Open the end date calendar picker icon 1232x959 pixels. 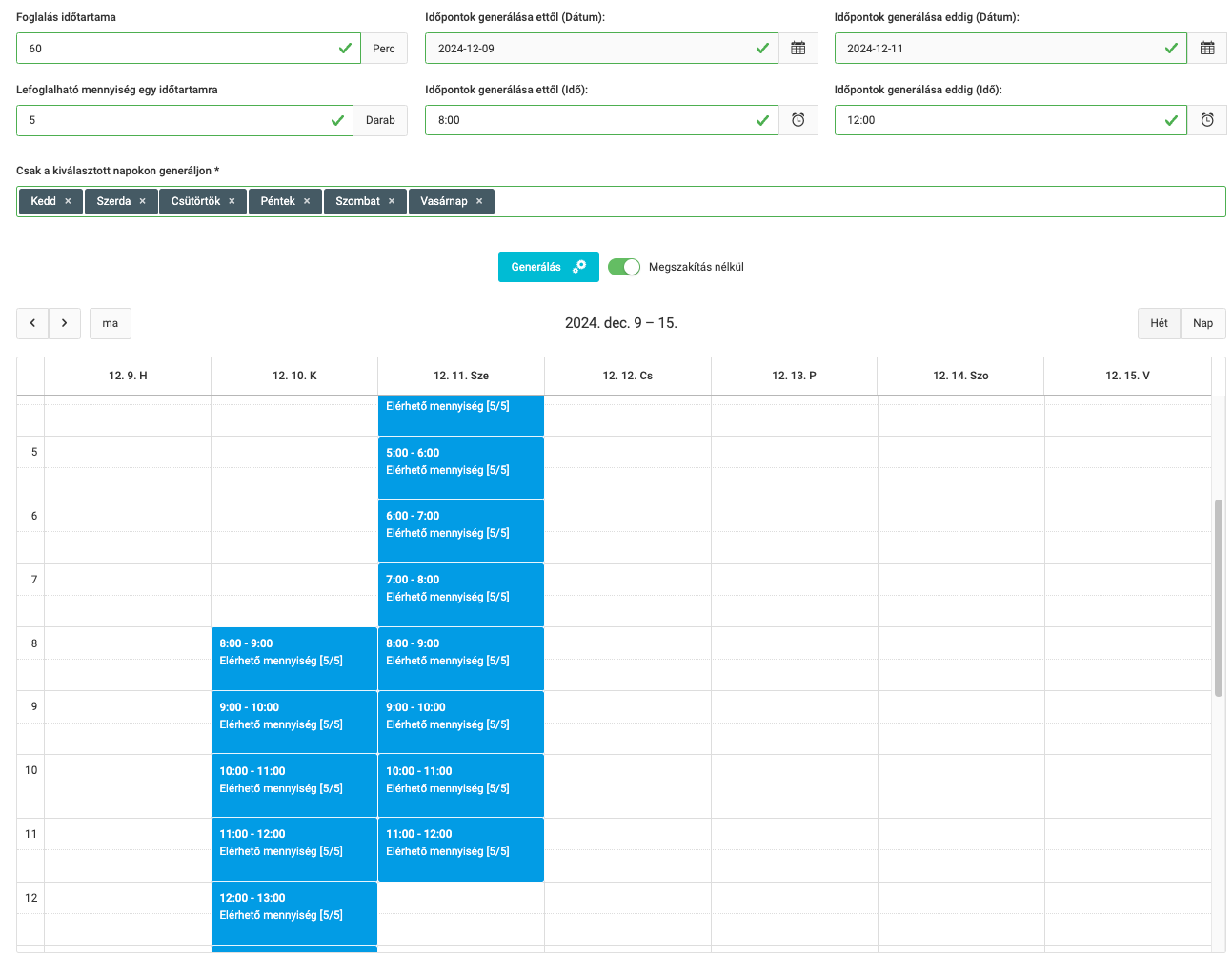click(x=1206, y=49)
